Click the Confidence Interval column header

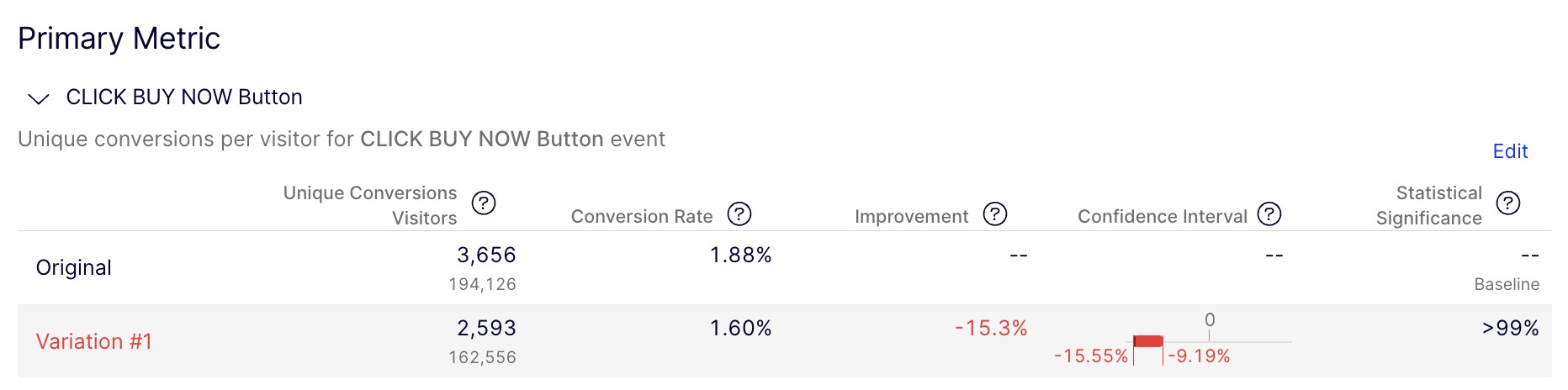tap(1163, 217)
